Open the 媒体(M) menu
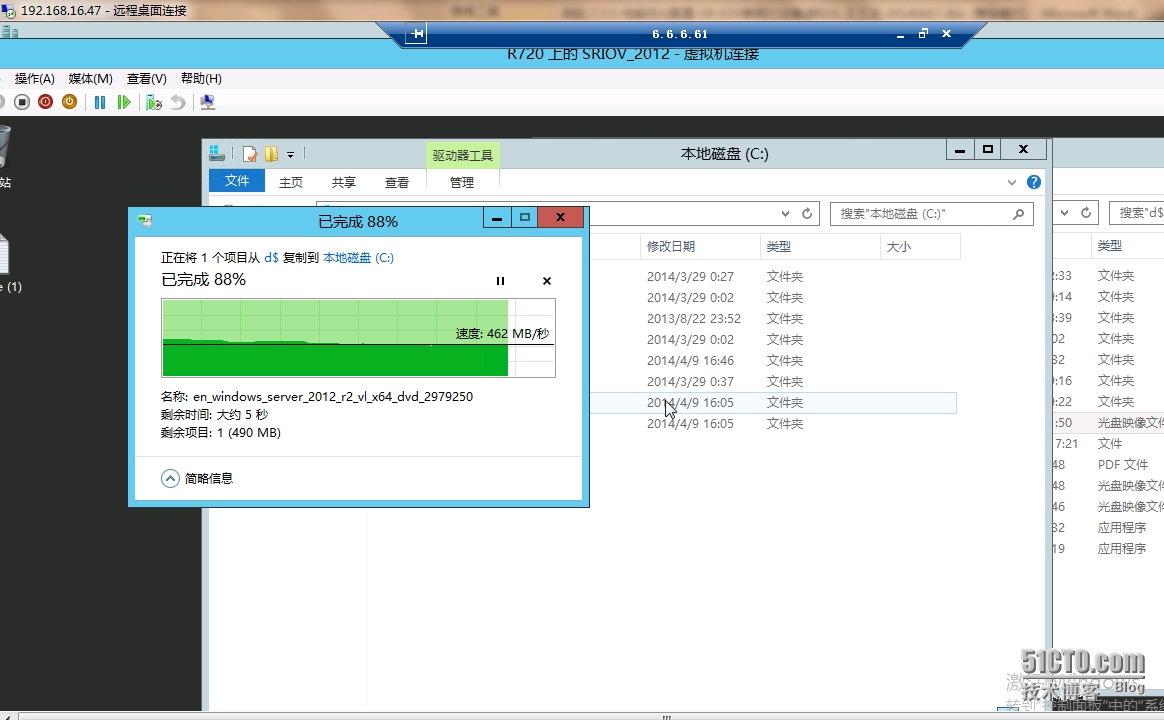This screenshot has height=720, width=1164. [91, 79]
